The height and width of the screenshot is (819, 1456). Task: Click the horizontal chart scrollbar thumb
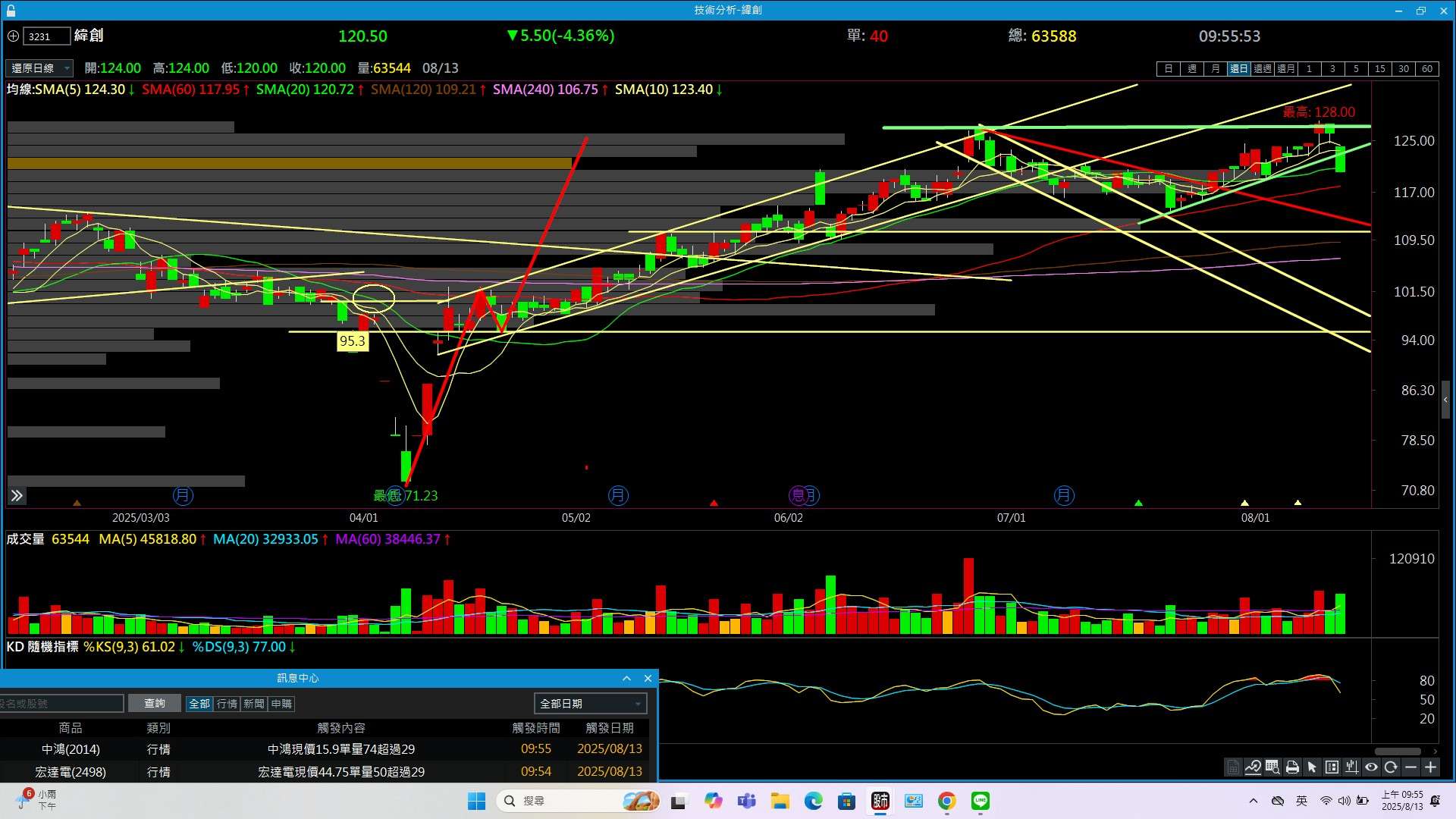point(1397,752)
